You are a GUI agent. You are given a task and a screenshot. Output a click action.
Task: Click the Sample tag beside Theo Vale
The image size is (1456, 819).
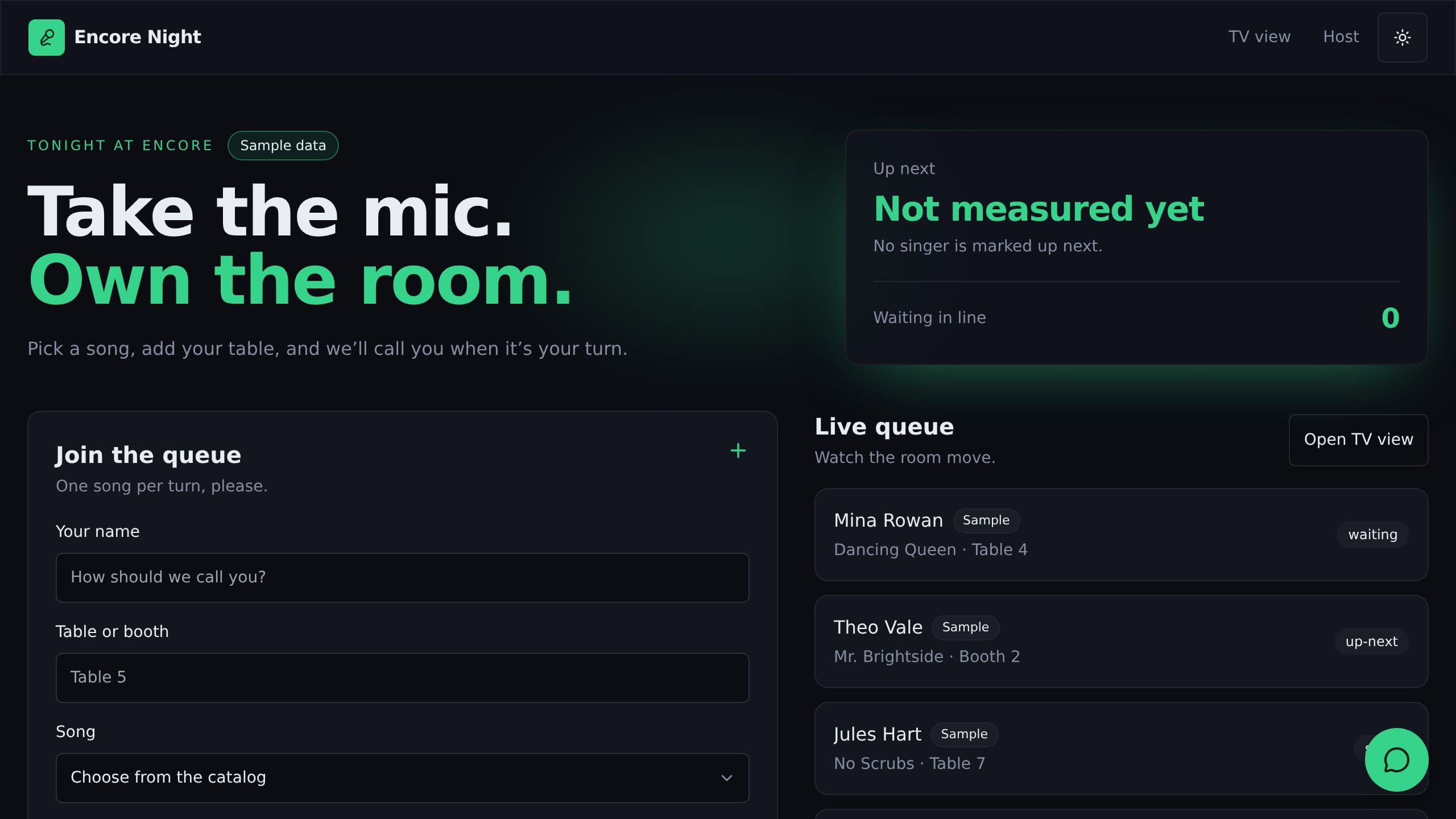click(965, 627)
